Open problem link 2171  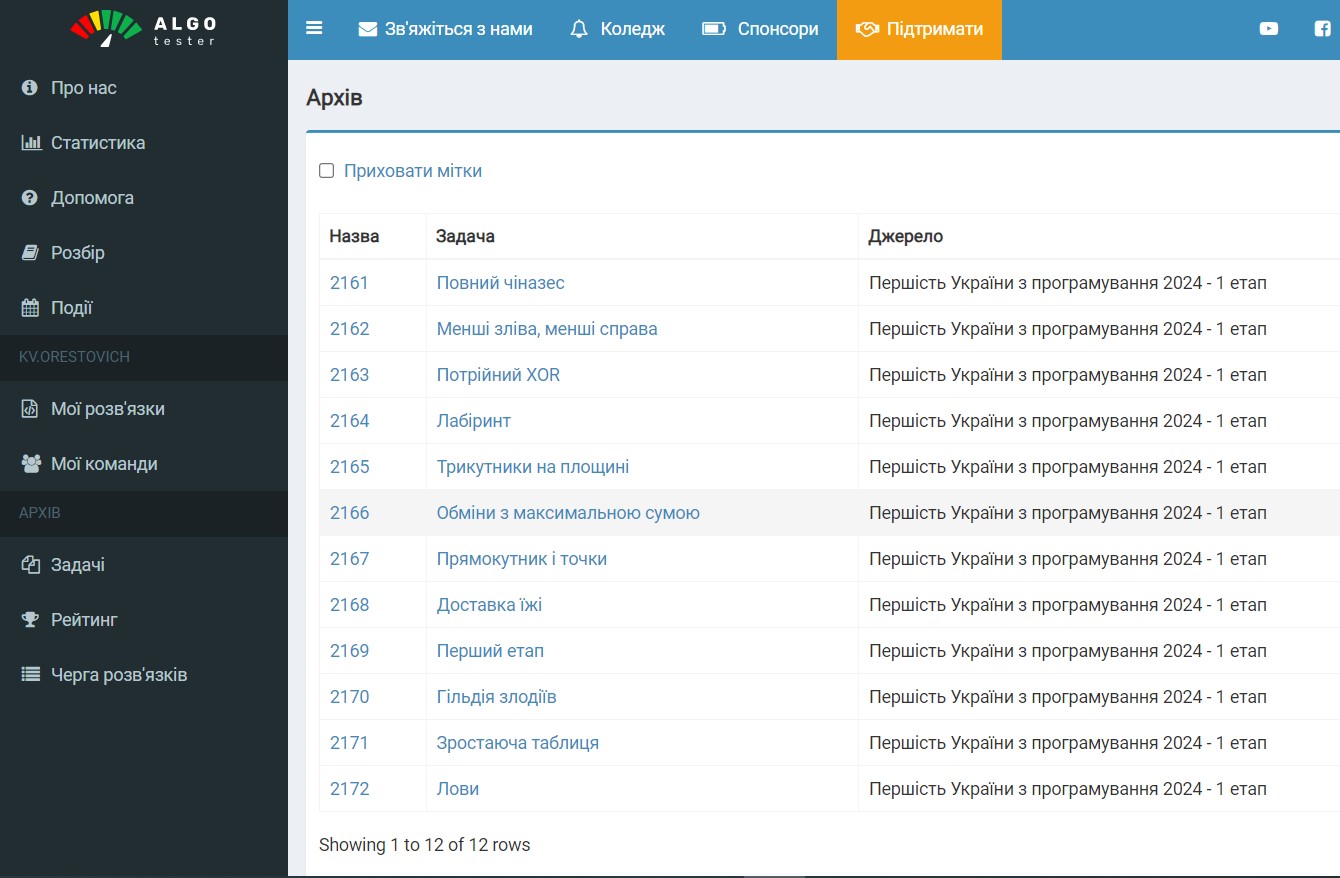point(349,743)
